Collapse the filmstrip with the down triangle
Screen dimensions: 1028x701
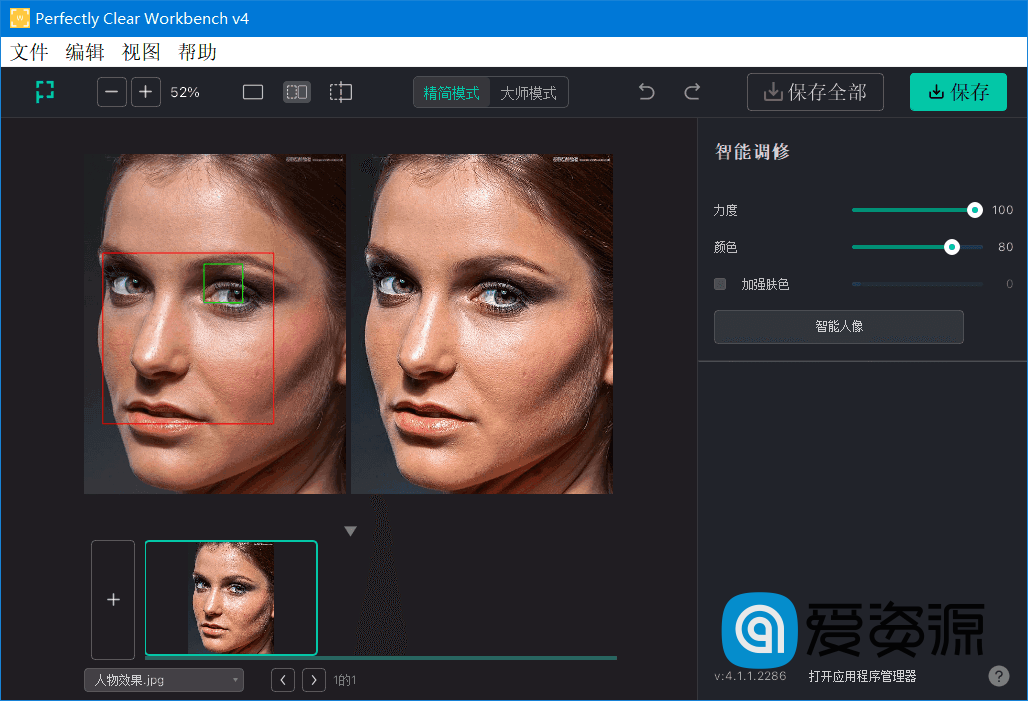350,529
